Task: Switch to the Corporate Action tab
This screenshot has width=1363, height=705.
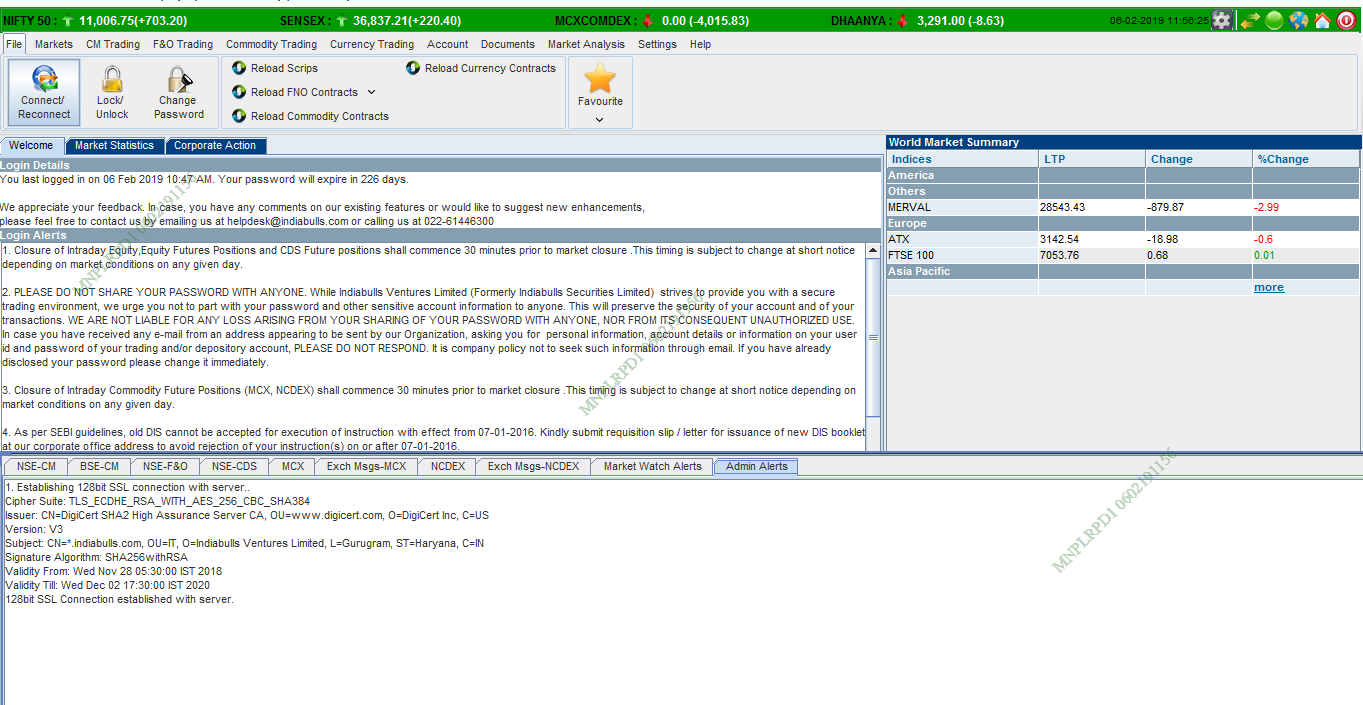Action: 215,146
